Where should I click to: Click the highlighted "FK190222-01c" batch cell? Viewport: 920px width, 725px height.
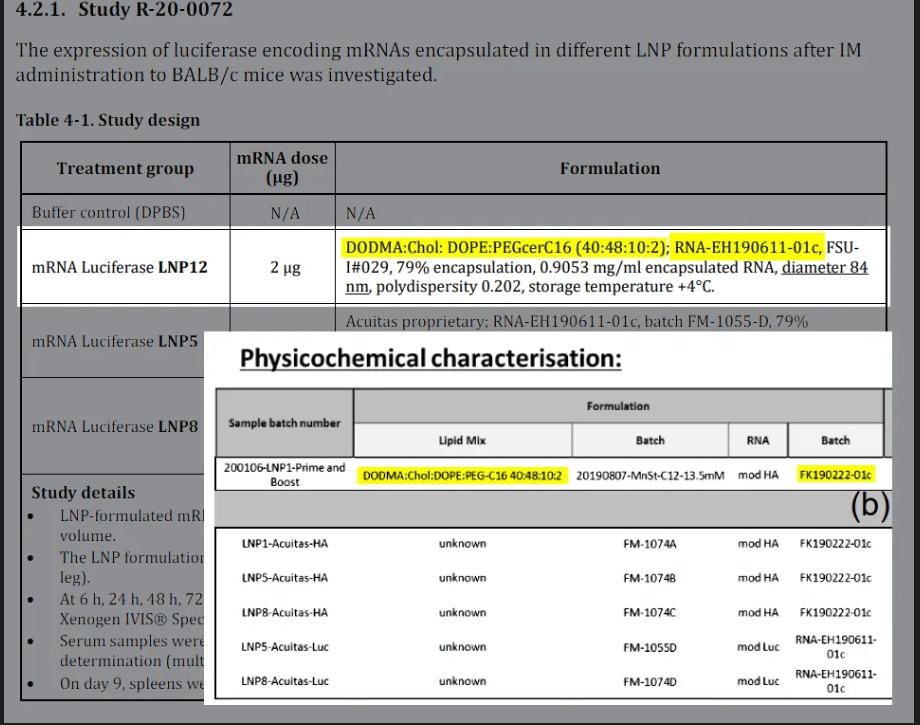point(835,474)
